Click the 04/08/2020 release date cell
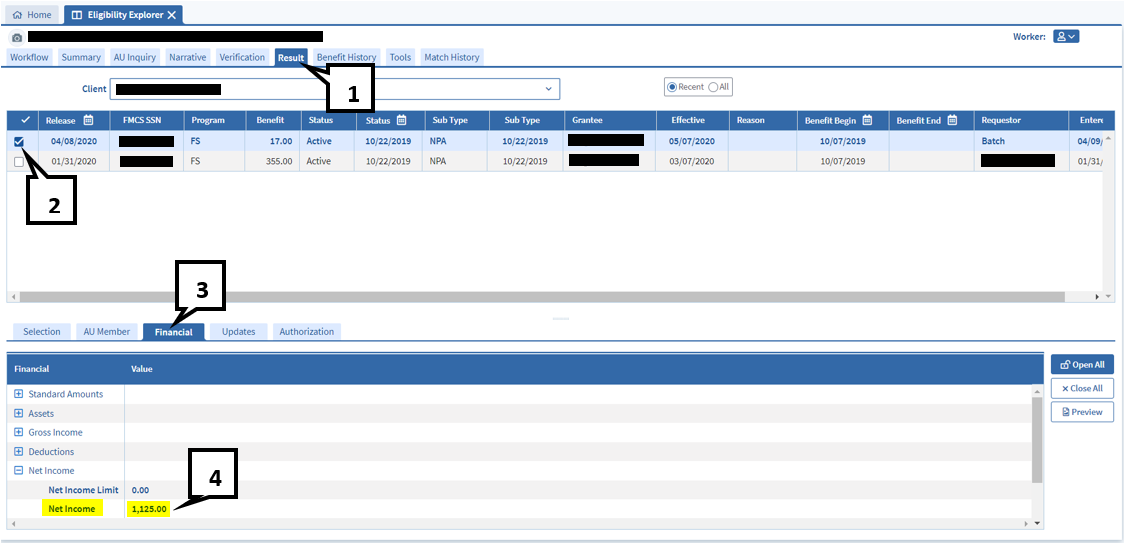1124x543 pixels. (72, 141)
